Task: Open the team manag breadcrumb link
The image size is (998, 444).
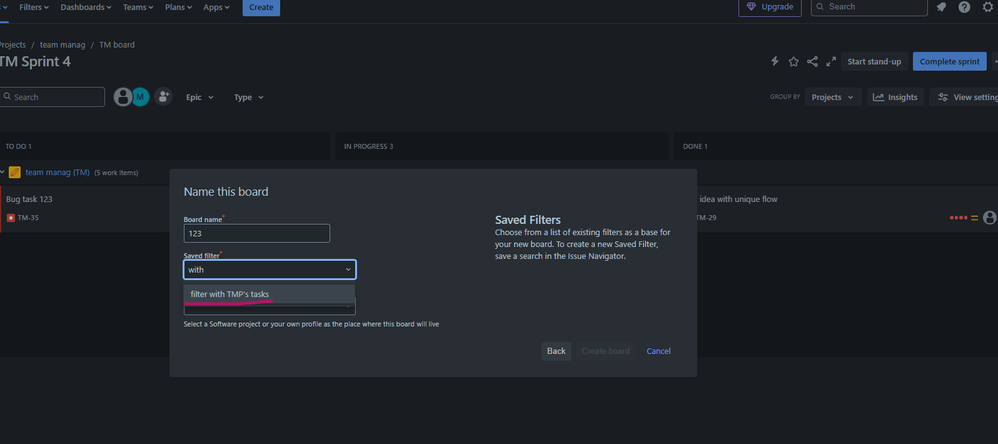Action: click(60, 45)
